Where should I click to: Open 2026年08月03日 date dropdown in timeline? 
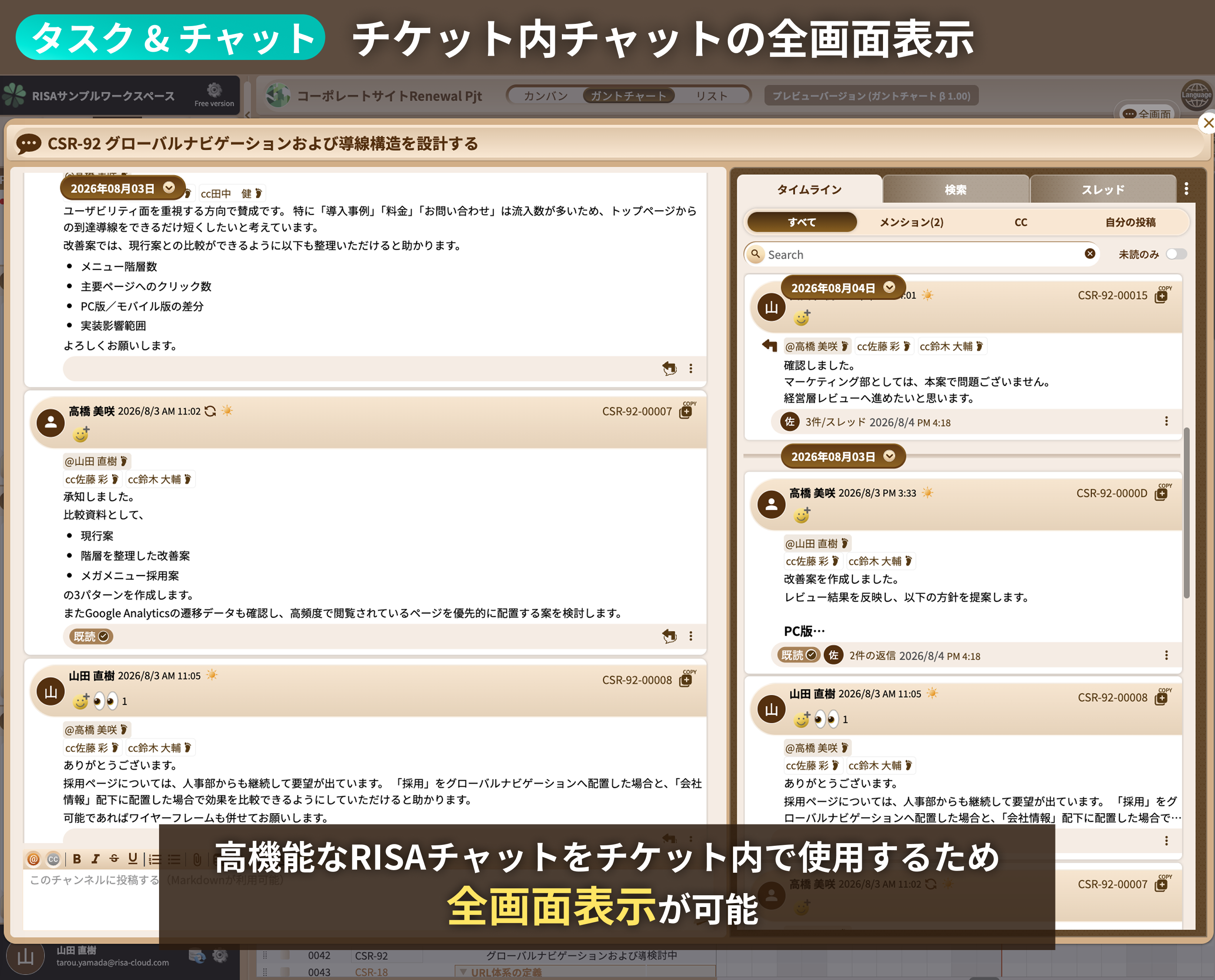[x=843, y=456]
